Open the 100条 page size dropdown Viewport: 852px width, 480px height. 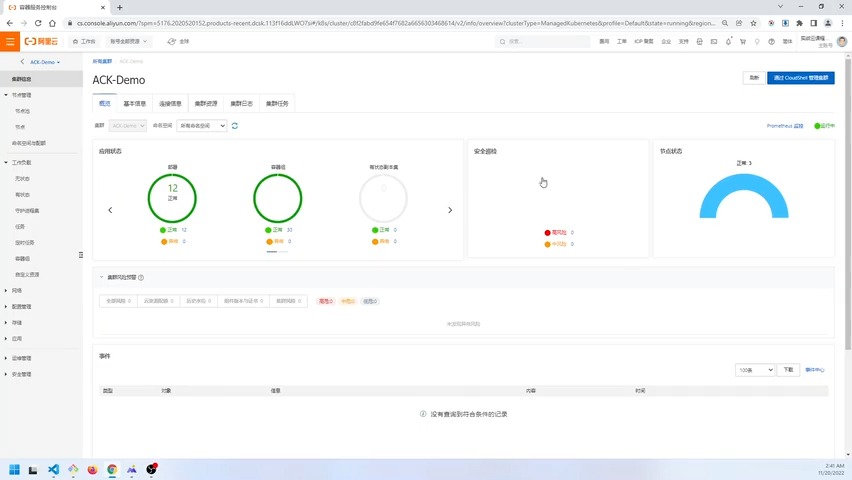(x=754, y=370)
